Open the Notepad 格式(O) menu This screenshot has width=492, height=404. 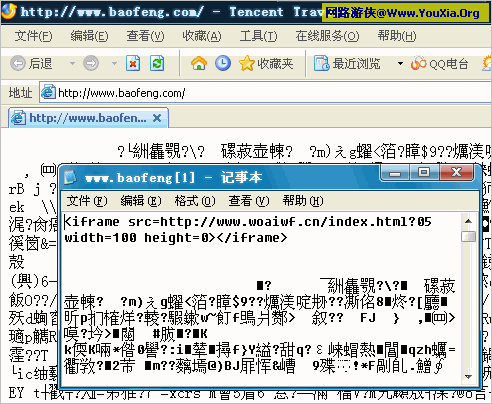pyautogui.click(x=195, y=201)
